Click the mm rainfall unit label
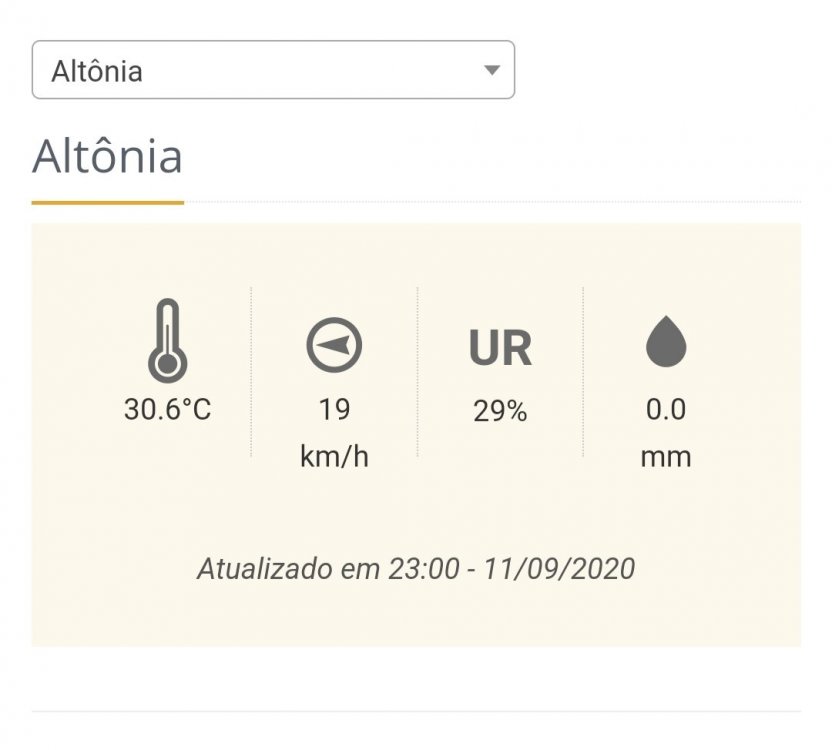This screenshot has width=832, height=750. click(666, 457)
